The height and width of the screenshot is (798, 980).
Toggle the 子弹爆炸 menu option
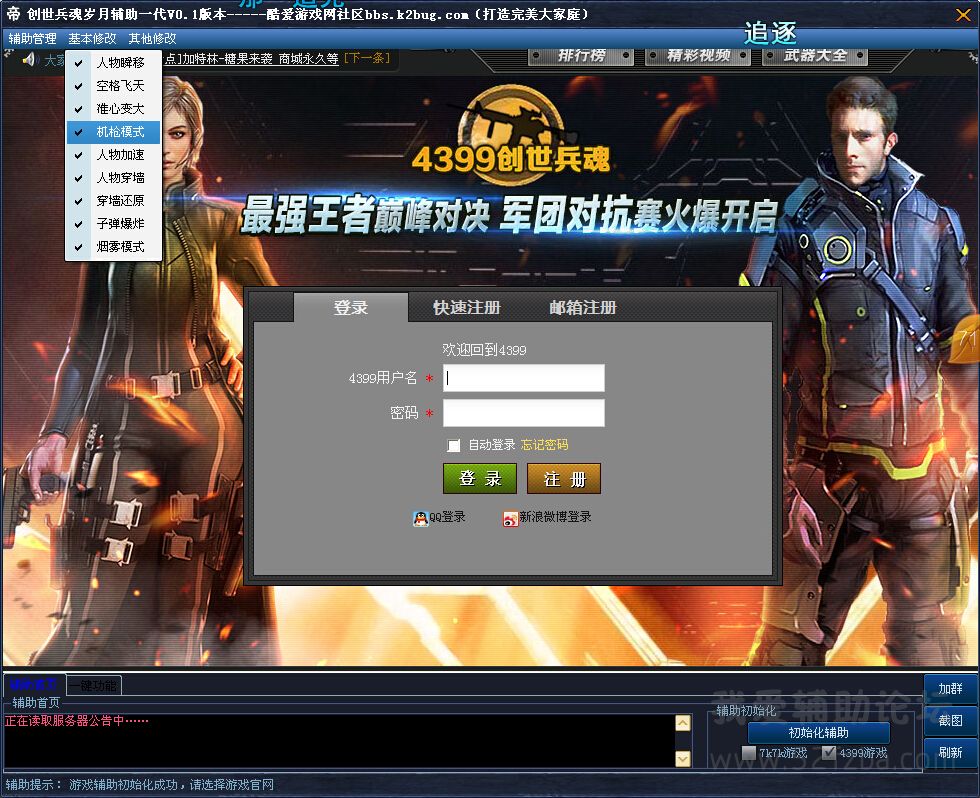113,224
